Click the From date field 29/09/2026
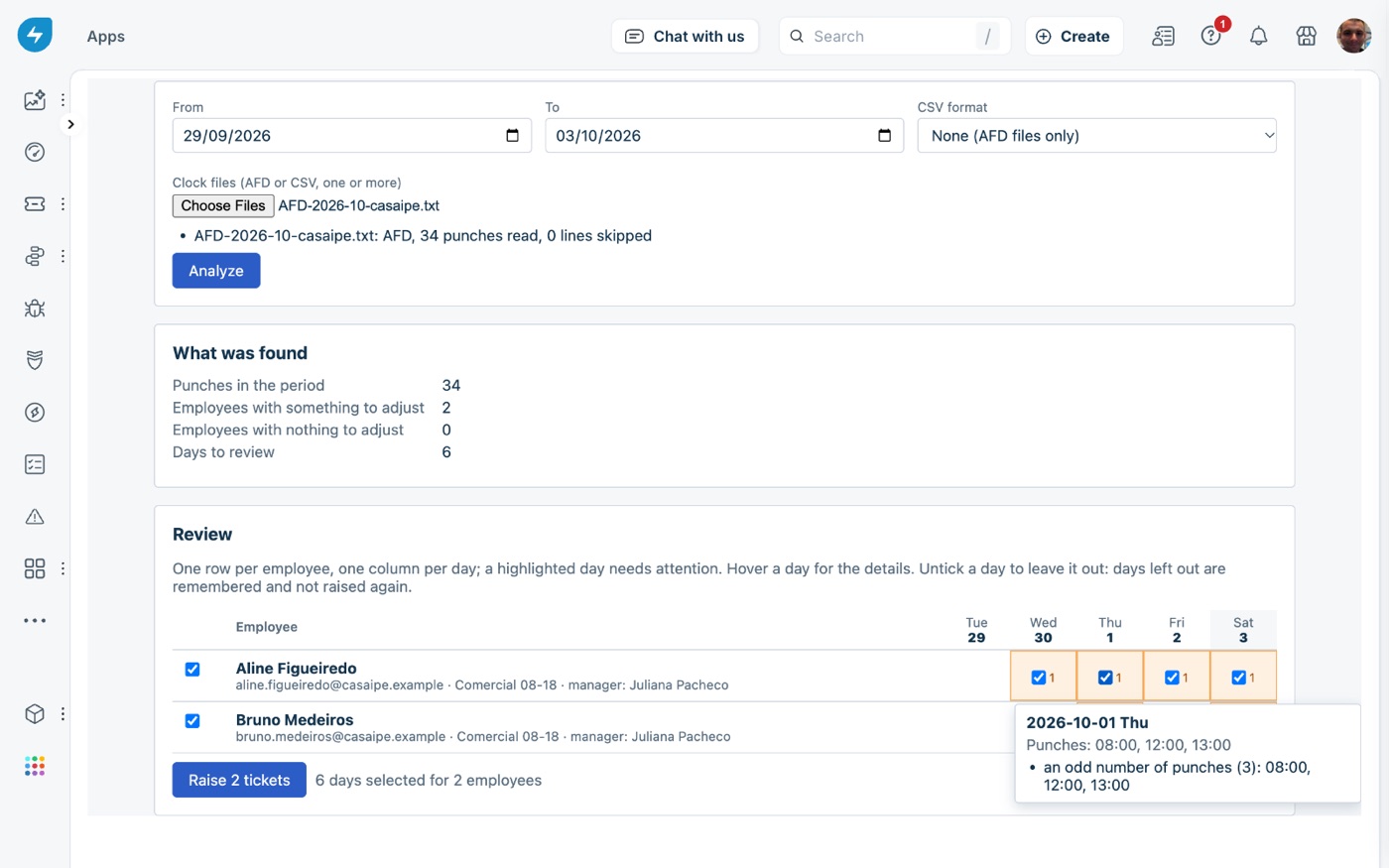 [351, 136]
